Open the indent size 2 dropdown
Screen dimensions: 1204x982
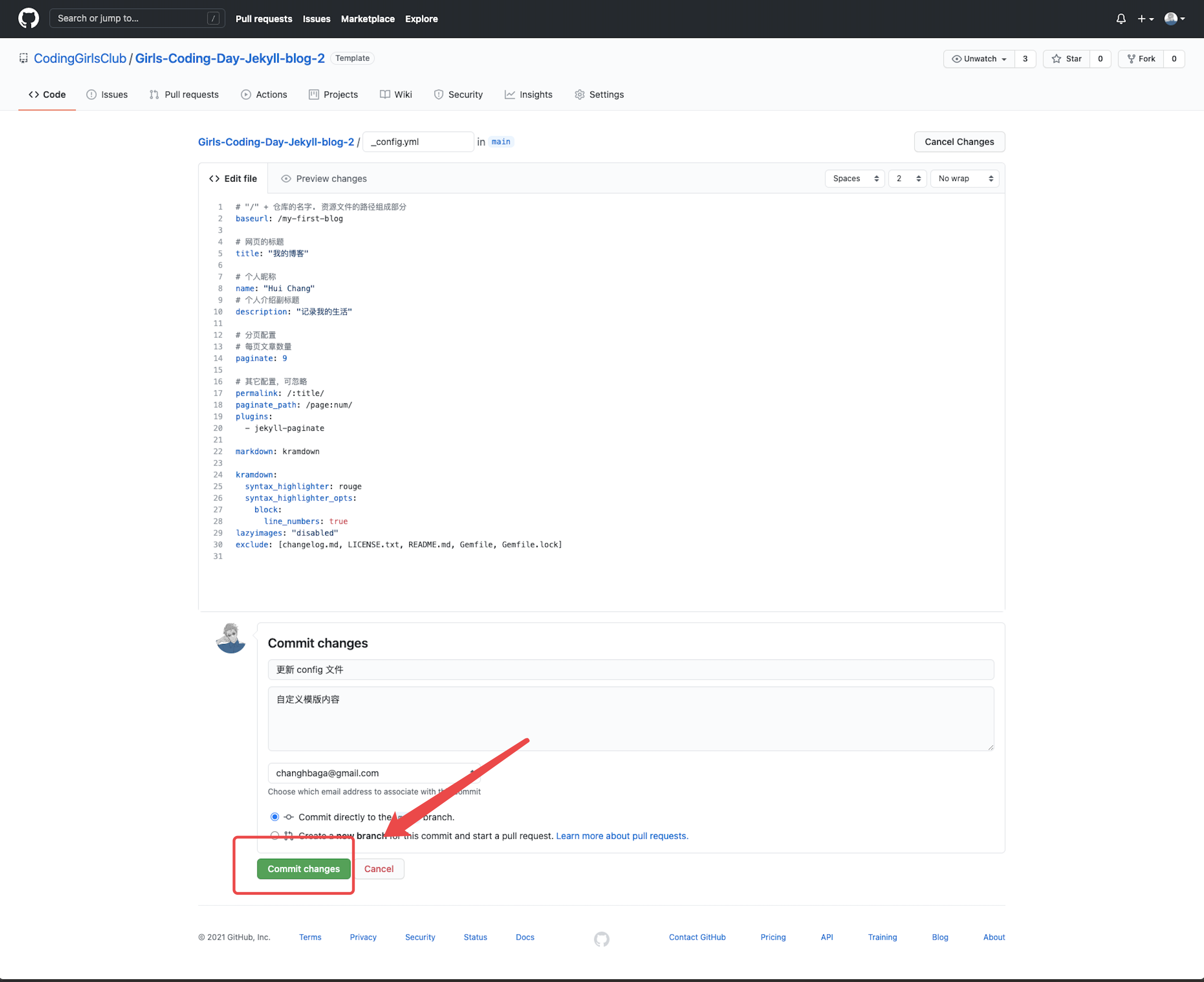[x=907, y=179]
